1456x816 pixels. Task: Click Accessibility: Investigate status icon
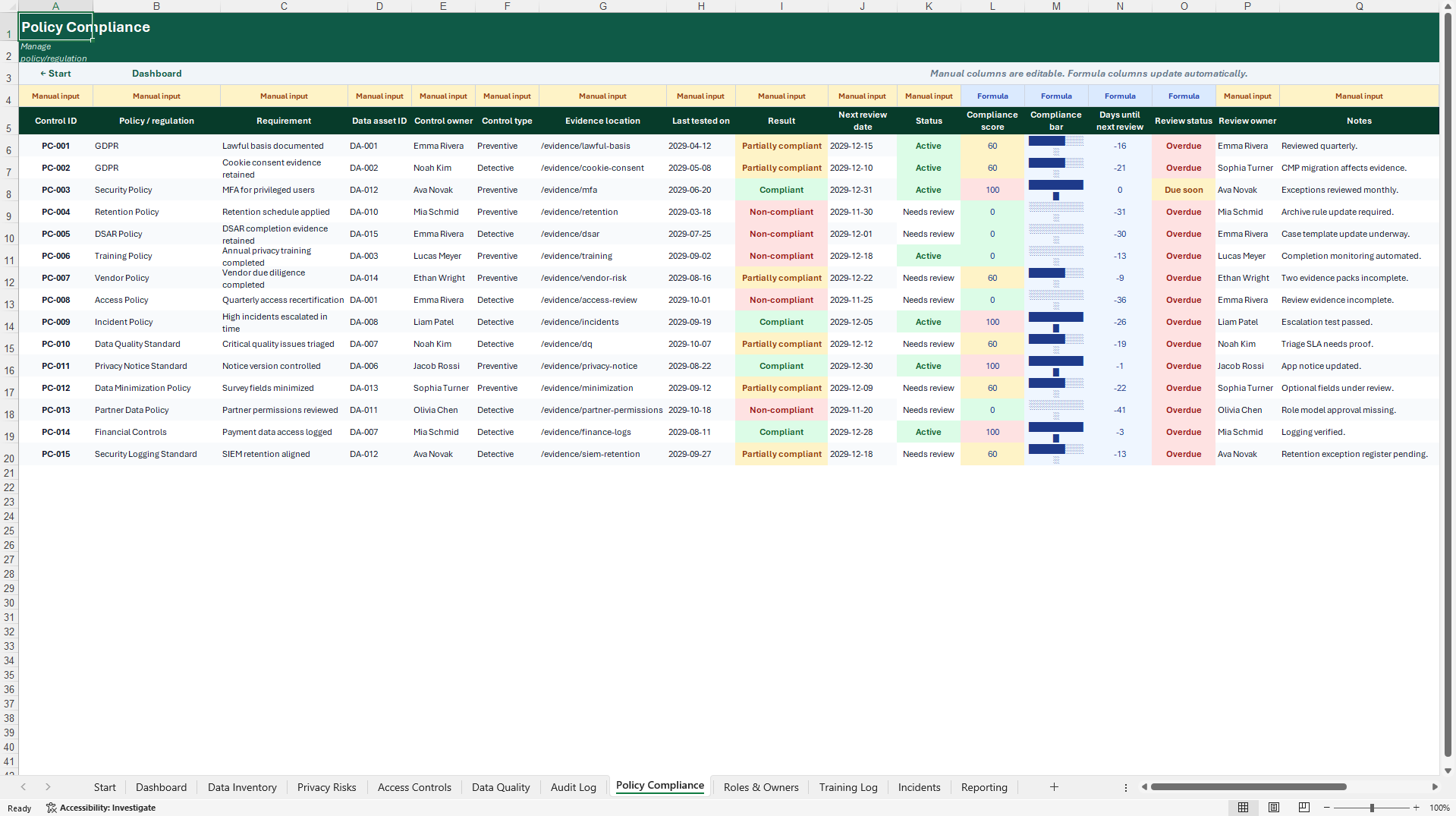click(x=101, y=808)
